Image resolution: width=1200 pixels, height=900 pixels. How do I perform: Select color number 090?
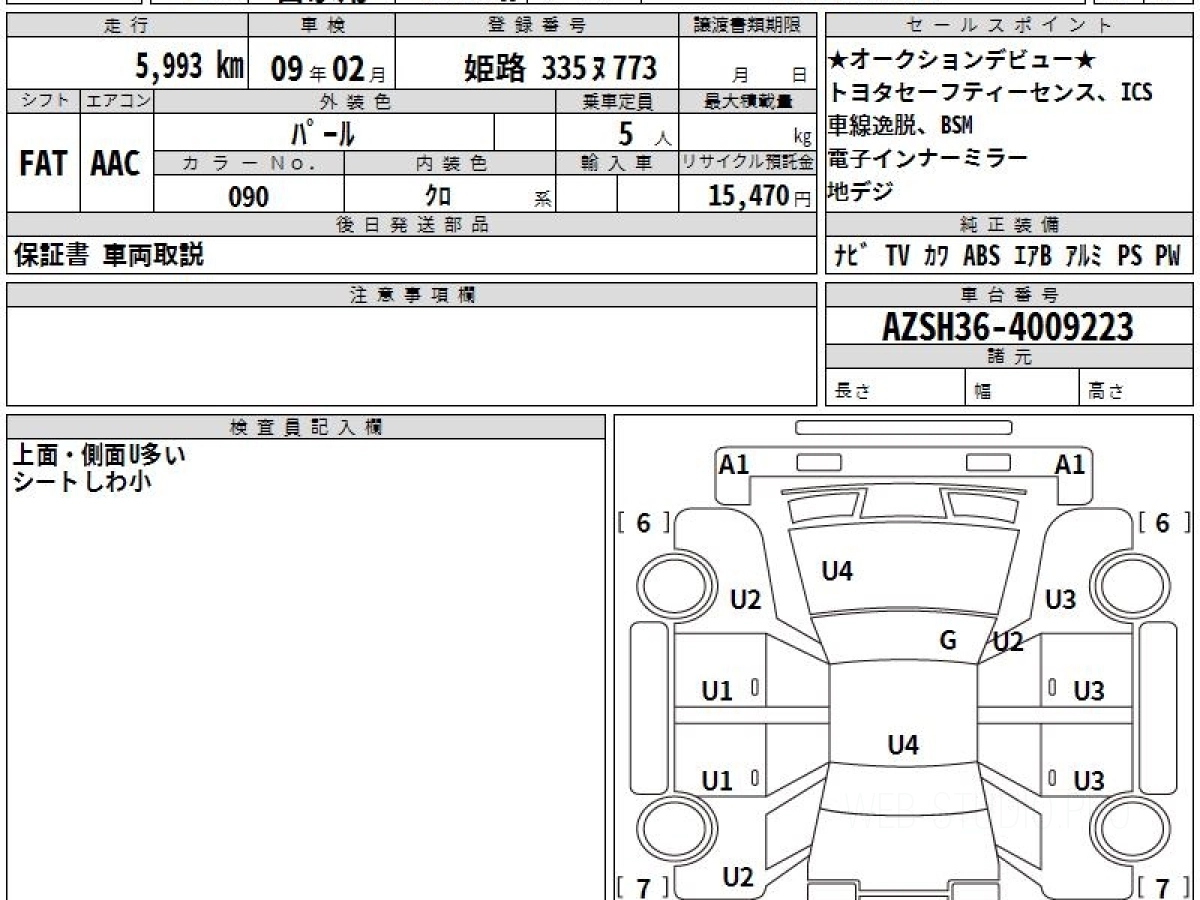(x=249, y=196)
